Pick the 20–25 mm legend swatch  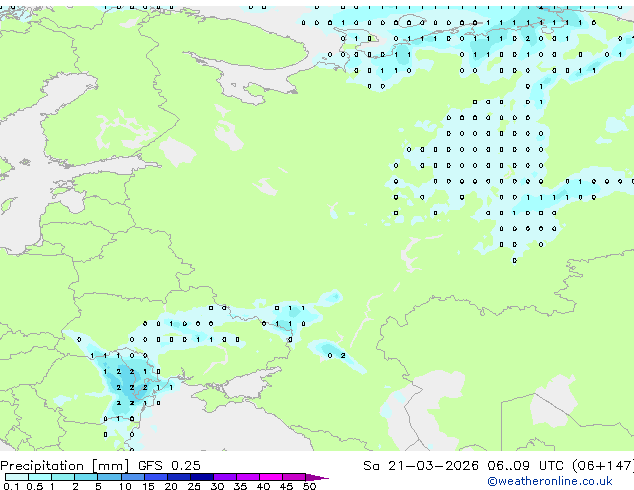pyautogui.click(x=179, y=477)
